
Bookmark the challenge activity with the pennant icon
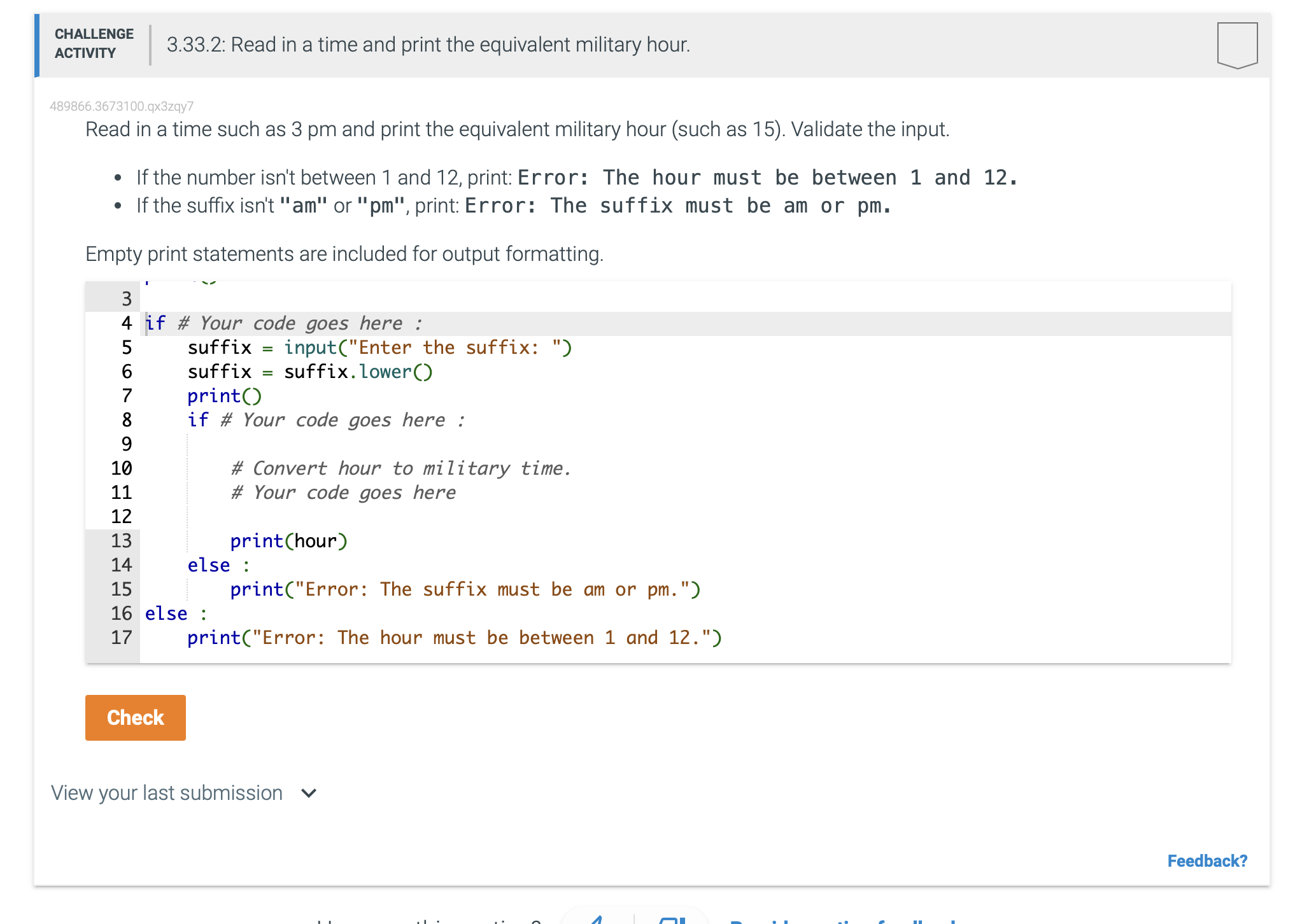pyautogui.click(x=1236, y=45)
